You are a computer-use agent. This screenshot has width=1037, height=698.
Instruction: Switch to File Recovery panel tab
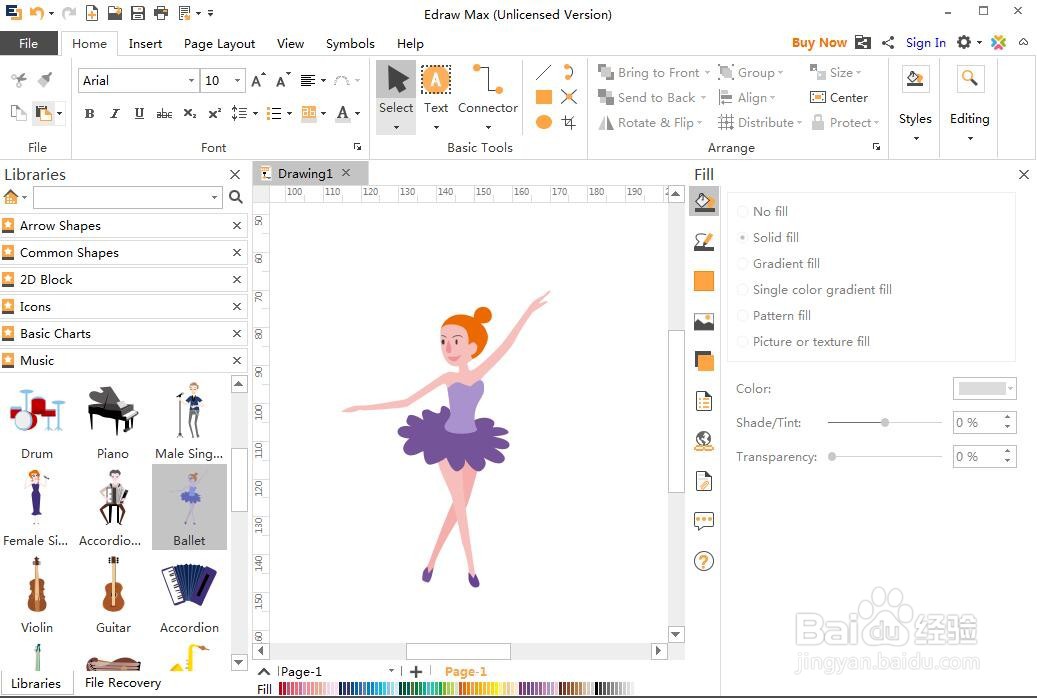coord(123,682)
